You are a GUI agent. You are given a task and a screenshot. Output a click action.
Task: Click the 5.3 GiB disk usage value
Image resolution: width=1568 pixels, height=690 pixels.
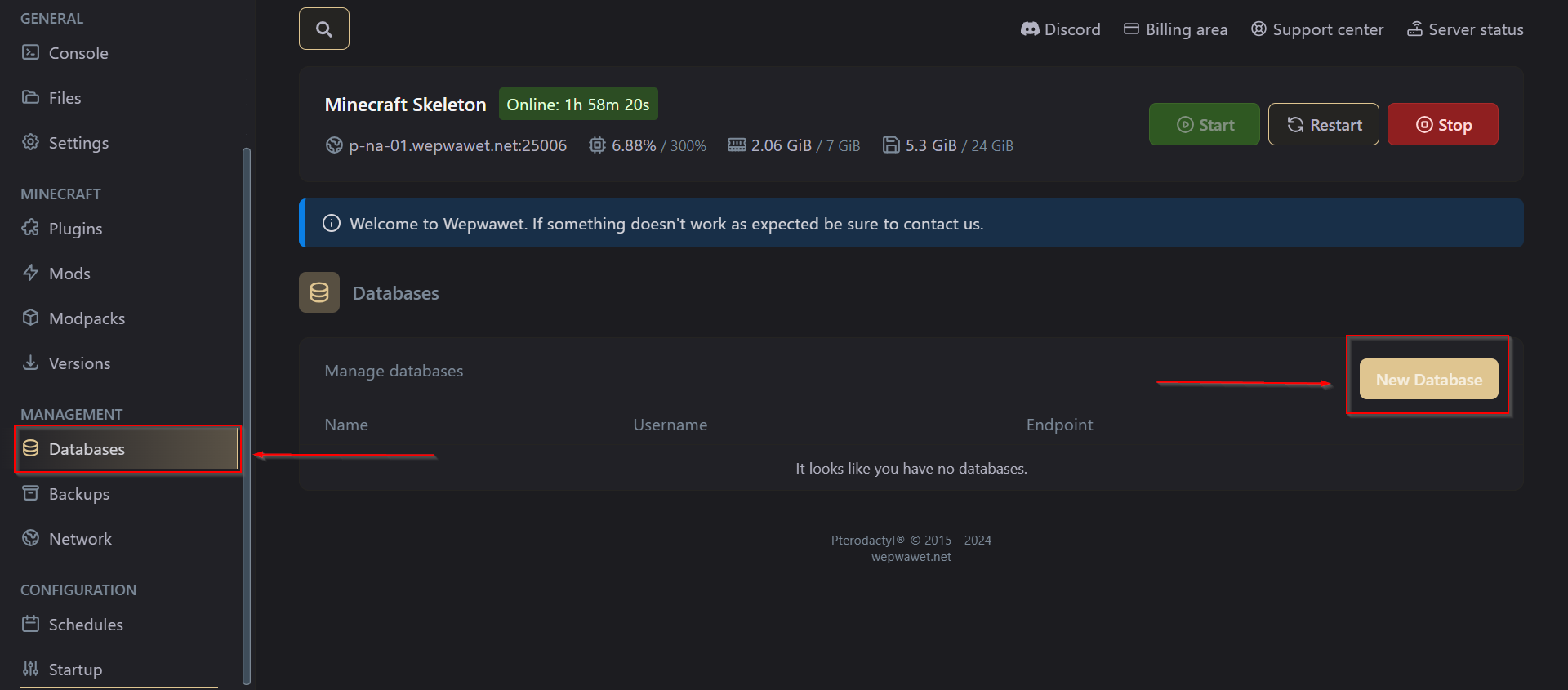click(x=931, y=145)
